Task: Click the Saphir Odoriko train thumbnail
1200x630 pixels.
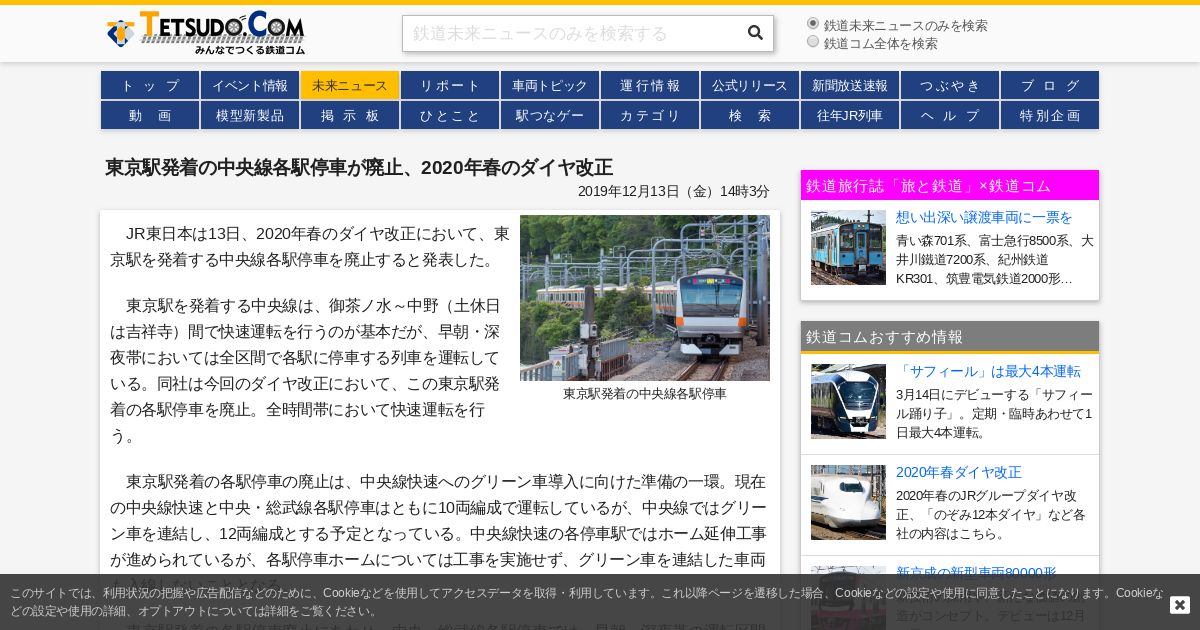Action: coord(848,401)
